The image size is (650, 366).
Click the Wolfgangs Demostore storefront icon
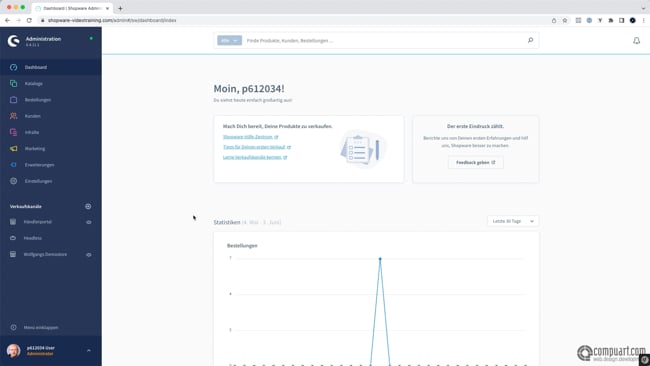(13, 255)
